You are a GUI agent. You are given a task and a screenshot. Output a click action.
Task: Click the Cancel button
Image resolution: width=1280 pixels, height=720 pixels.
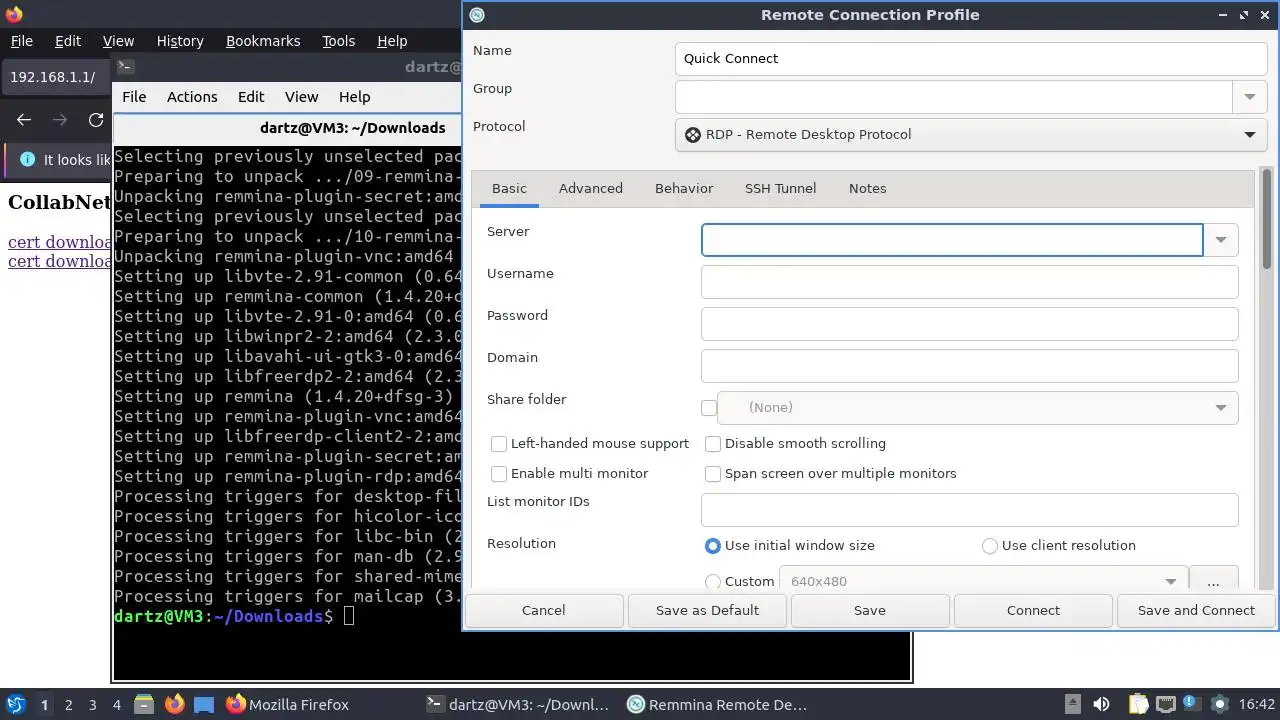pyautogui.click(x=544, y=610)
